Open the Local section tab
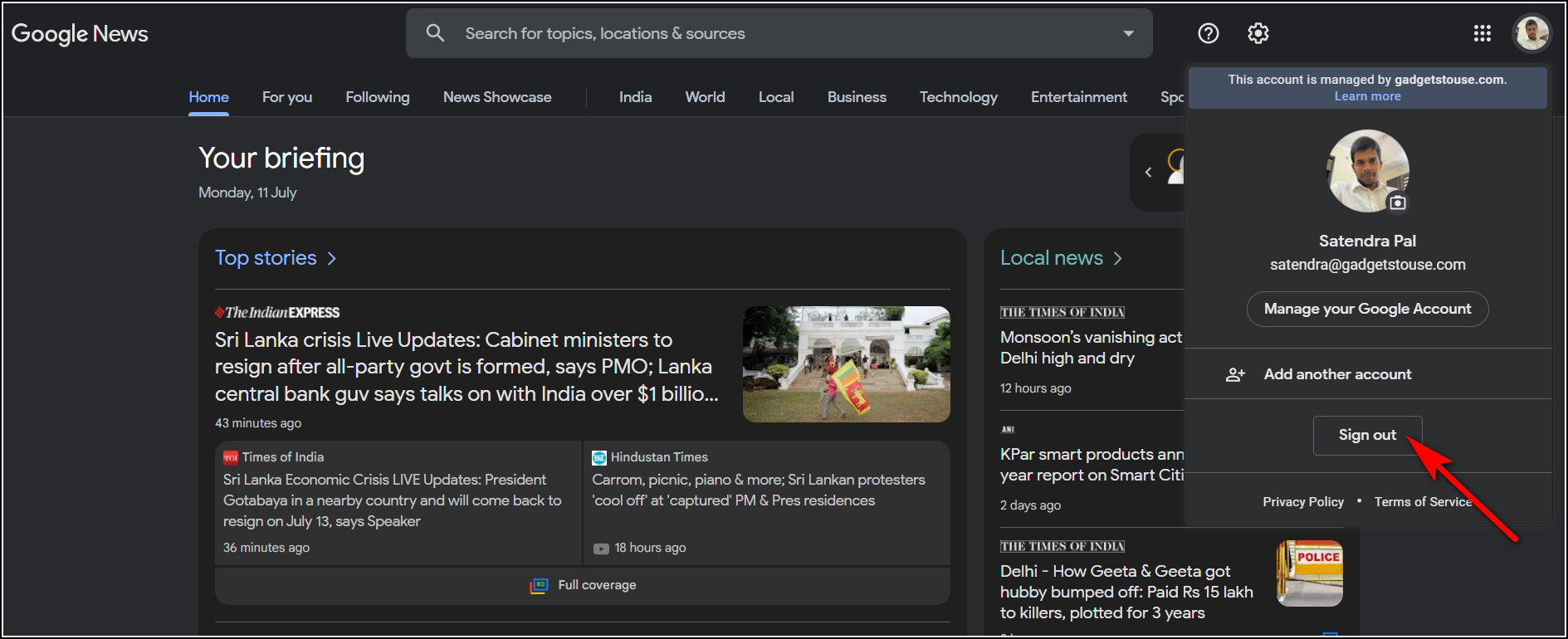 click(776, 97)
